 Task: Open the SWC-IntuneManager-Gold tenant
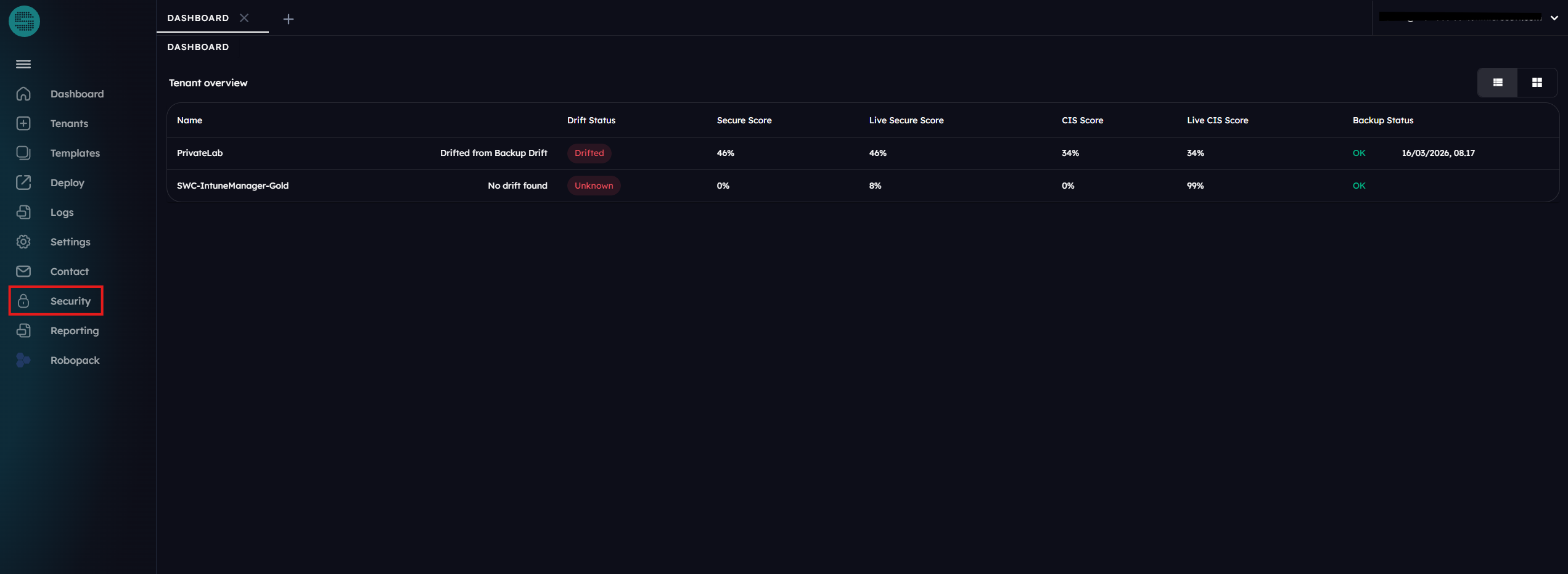[232, 186]
